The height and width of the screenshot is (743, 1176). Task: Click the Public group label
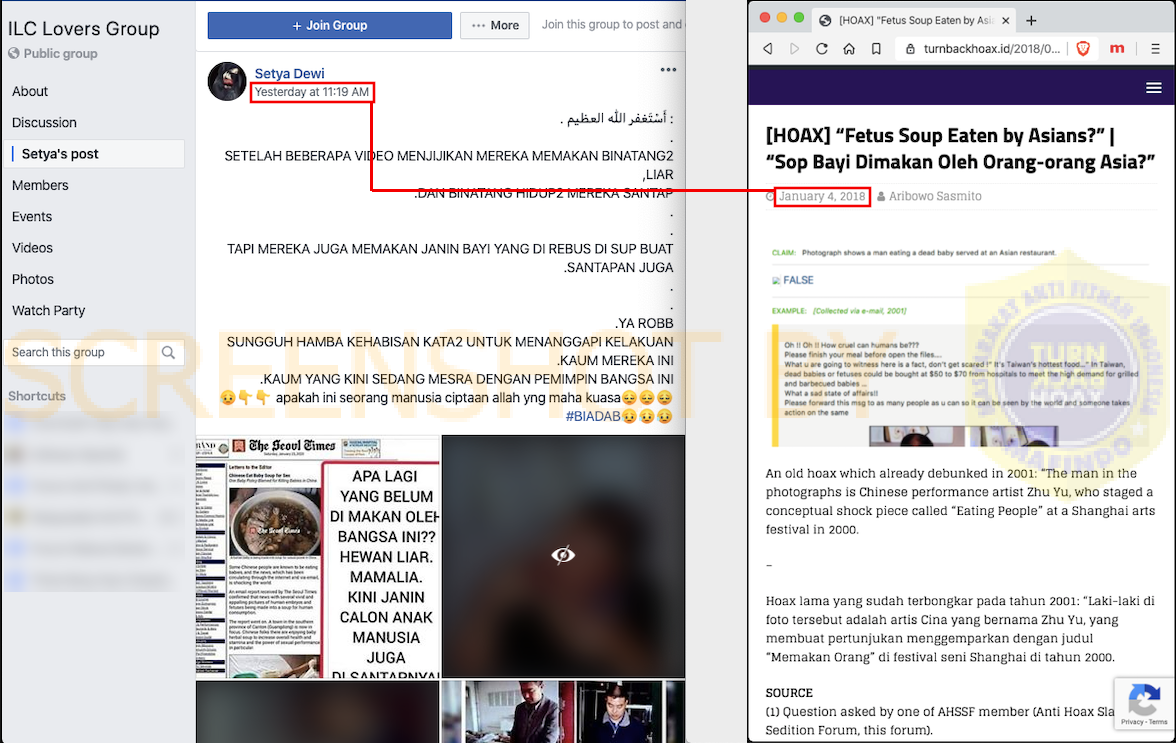click(60, 54)
